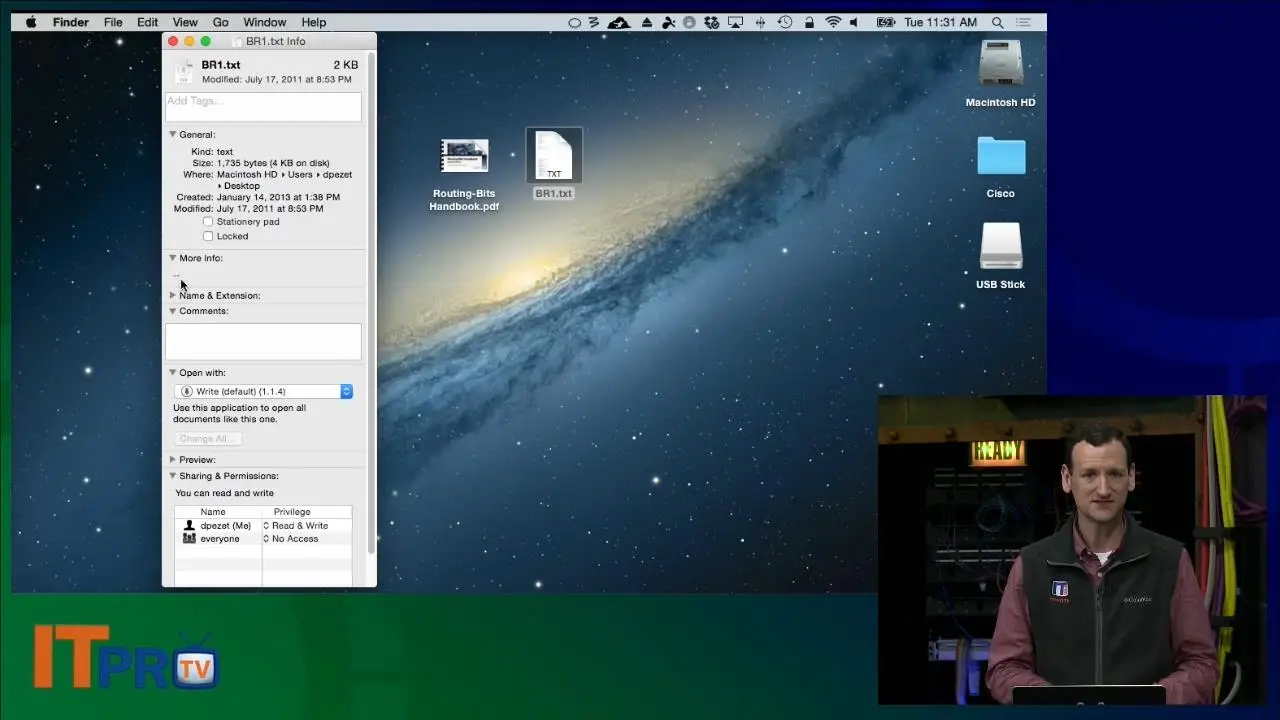Screen dimensions: 1280x720
Task: Open the File menu
Action: click(x=113, y=22)
